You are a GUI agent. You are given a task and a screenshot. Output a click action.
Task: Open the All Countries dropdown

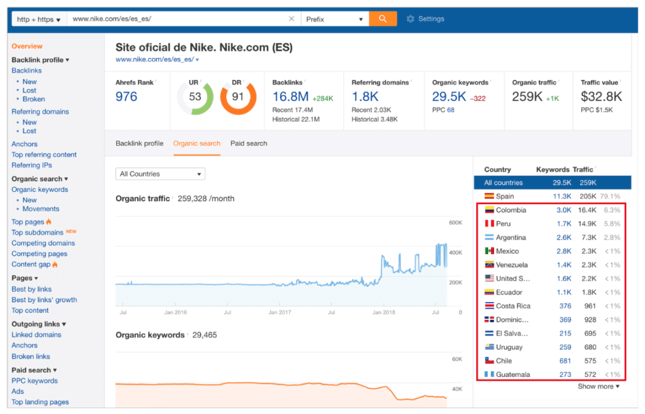(x=160, y=174)
